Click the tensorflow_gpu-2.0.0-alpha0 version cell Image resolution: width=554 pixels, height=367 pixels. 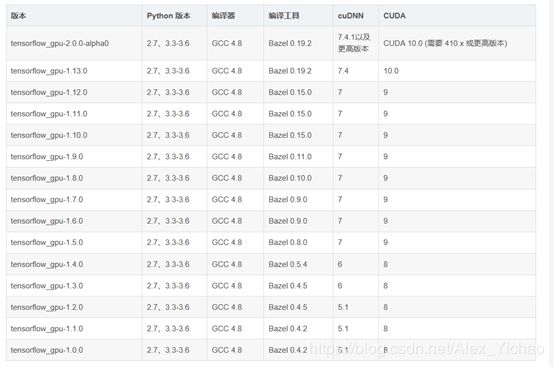tap(60, 43)
